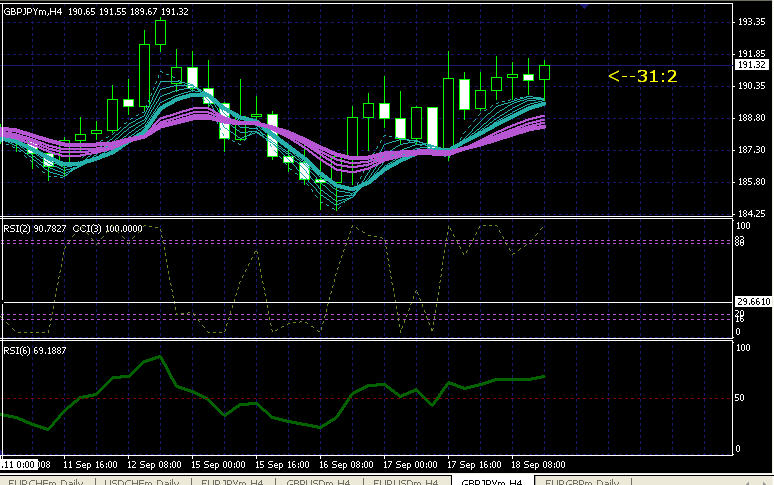Viewport: 774px width, 485px height.
Task: Click the 17 Sep 16:00 time label
Action: click(474, 465)
